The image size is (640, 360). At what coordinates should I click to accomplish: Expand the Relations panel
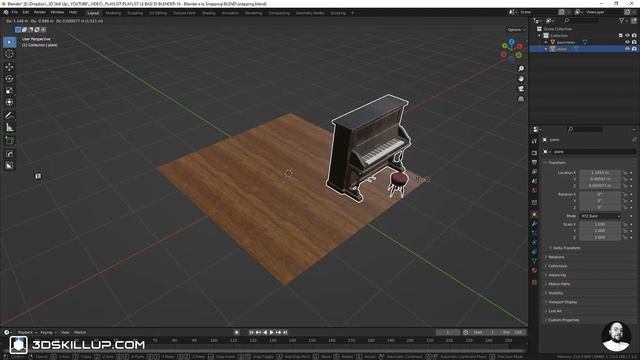[556, 257]
